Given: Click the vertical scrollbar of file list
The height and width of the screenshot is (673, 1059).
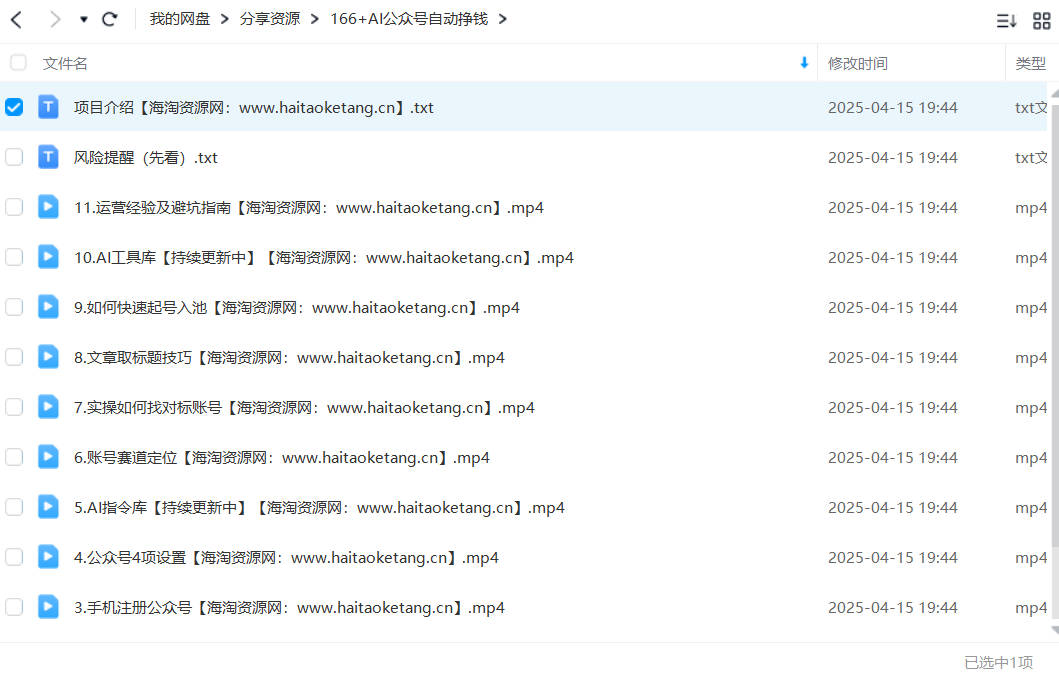Looking at the screenshot, I should click(1054, 324).
